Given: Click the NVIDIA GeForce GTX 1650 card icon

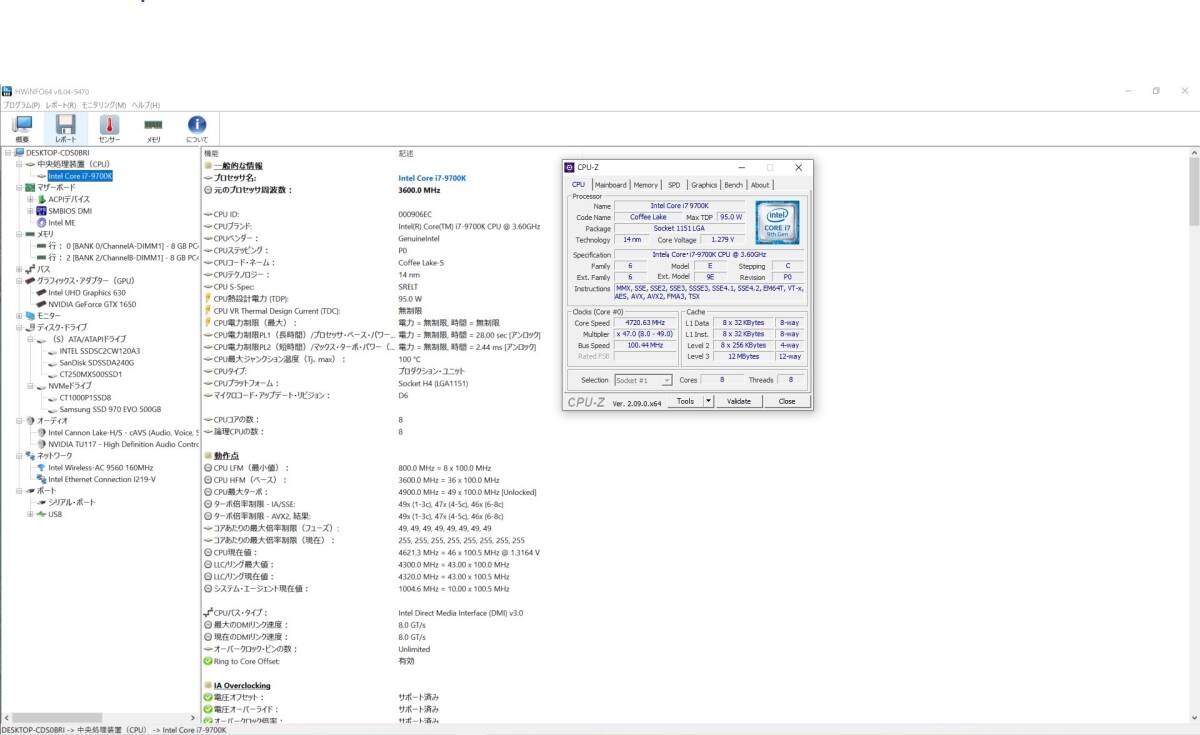Looking at the screenshot, I should (41, 304).
